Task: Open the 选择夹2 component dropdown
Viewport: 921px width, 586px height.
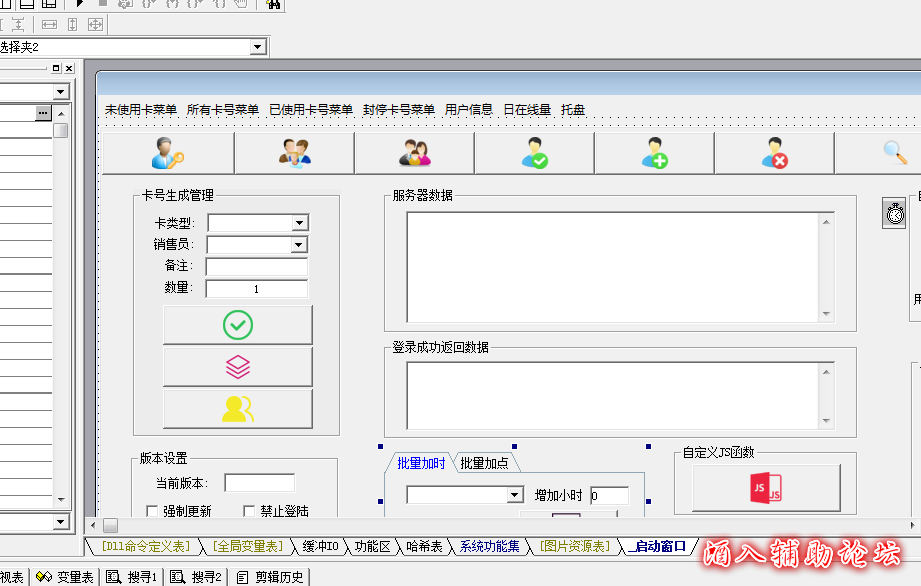Action: click(258, 47)
